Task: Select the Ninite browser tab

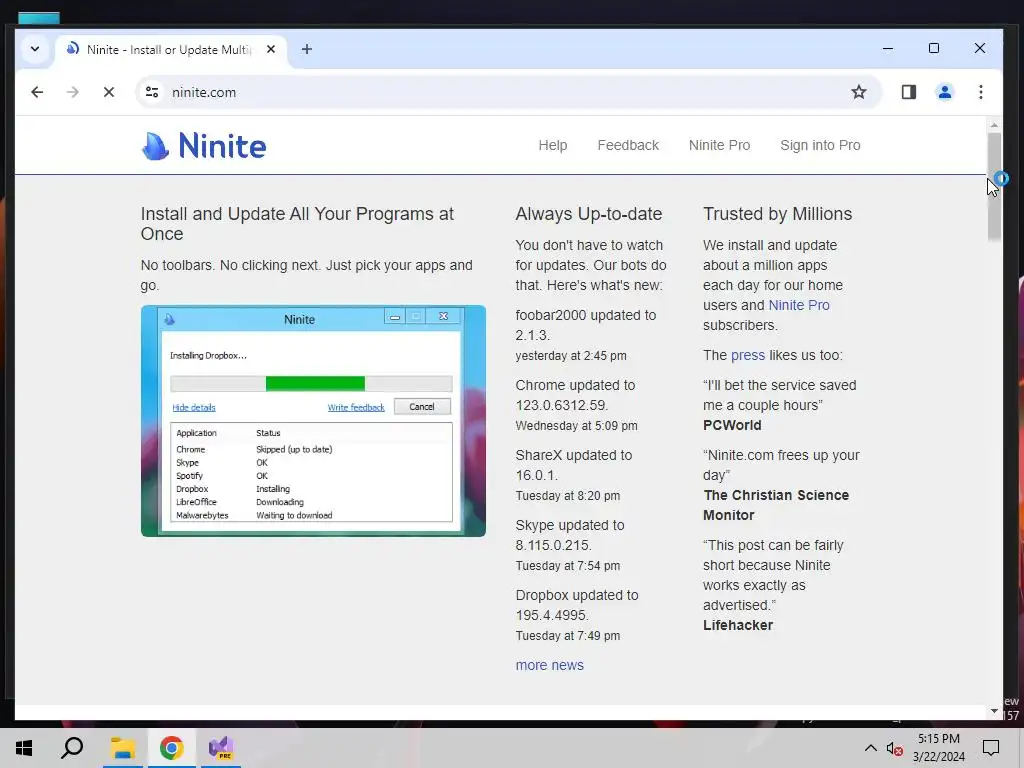Action: tap(171, 50)
